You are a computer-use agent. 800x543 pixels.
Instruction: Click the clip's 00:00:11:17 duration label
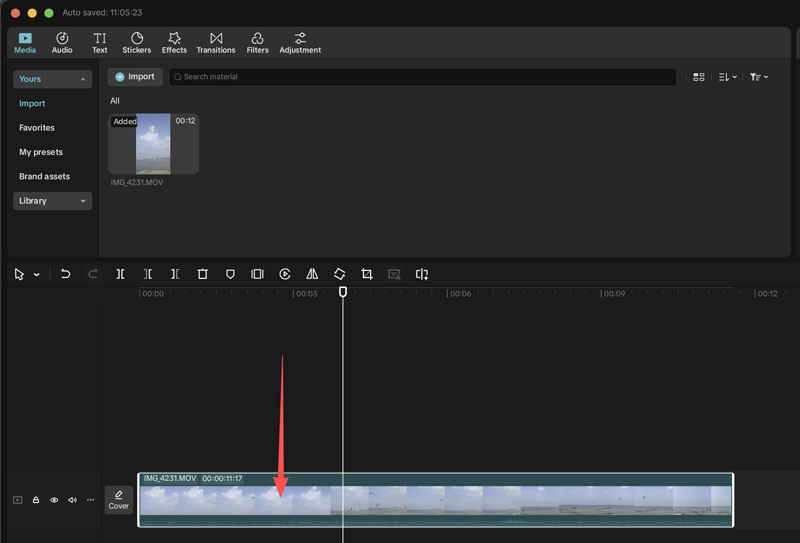pyautogui.click(x=222, y=479)
